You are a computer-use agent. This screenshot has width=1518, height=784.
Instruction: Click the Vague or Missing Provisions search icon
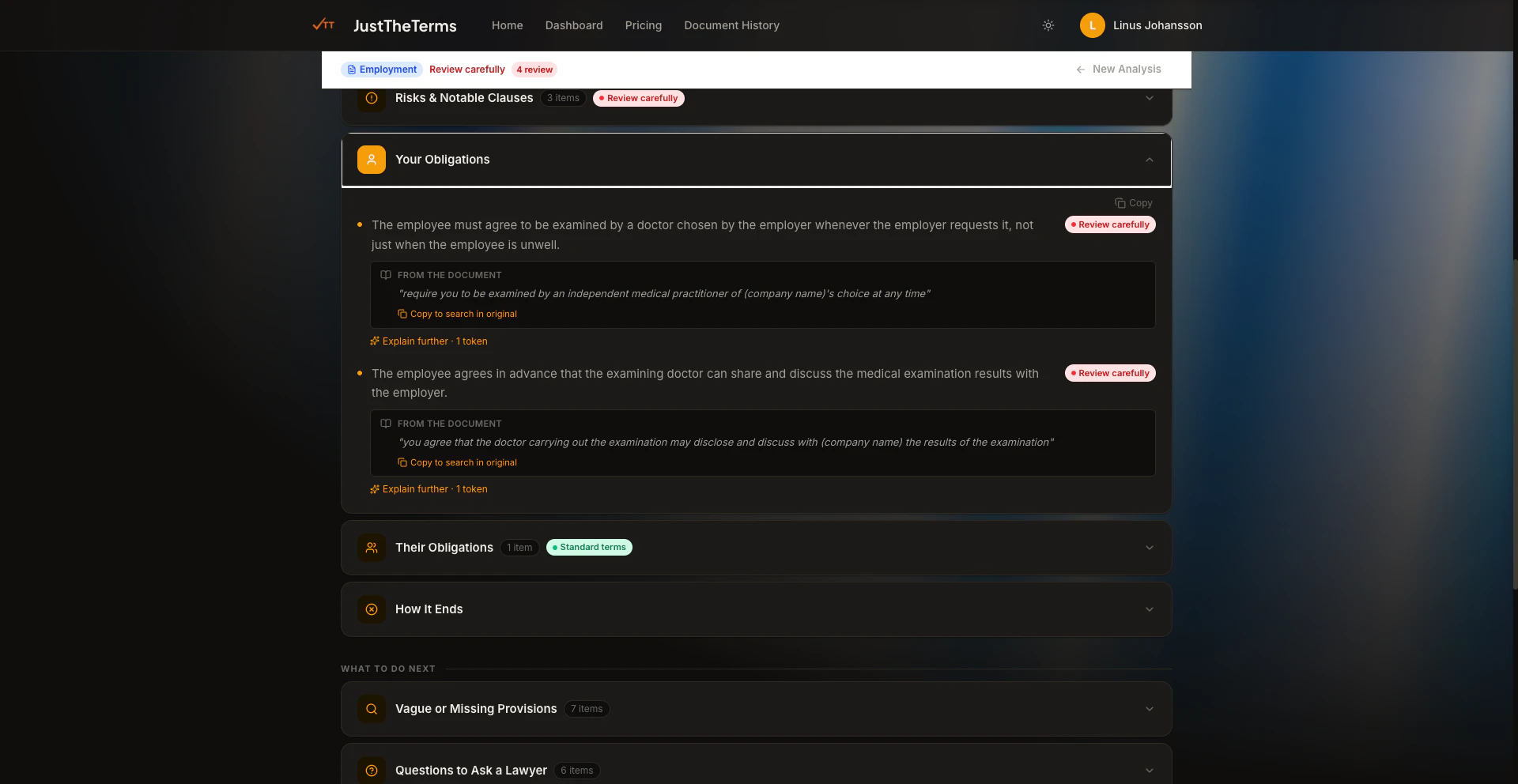coord(372,709)
